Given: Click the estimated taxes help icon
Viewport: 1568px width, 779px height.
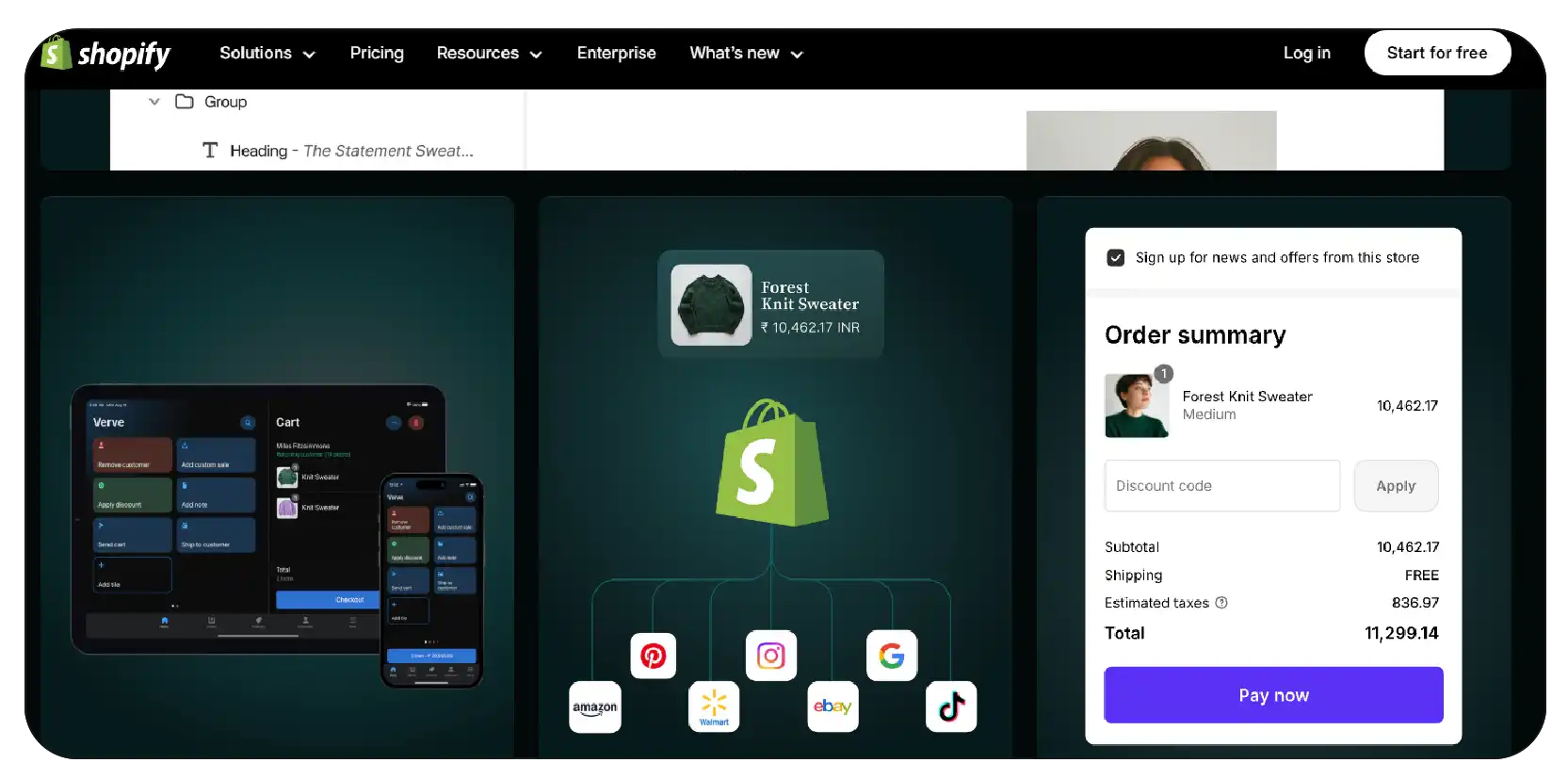Looking at the screenshot, I should coord(1221,603).
